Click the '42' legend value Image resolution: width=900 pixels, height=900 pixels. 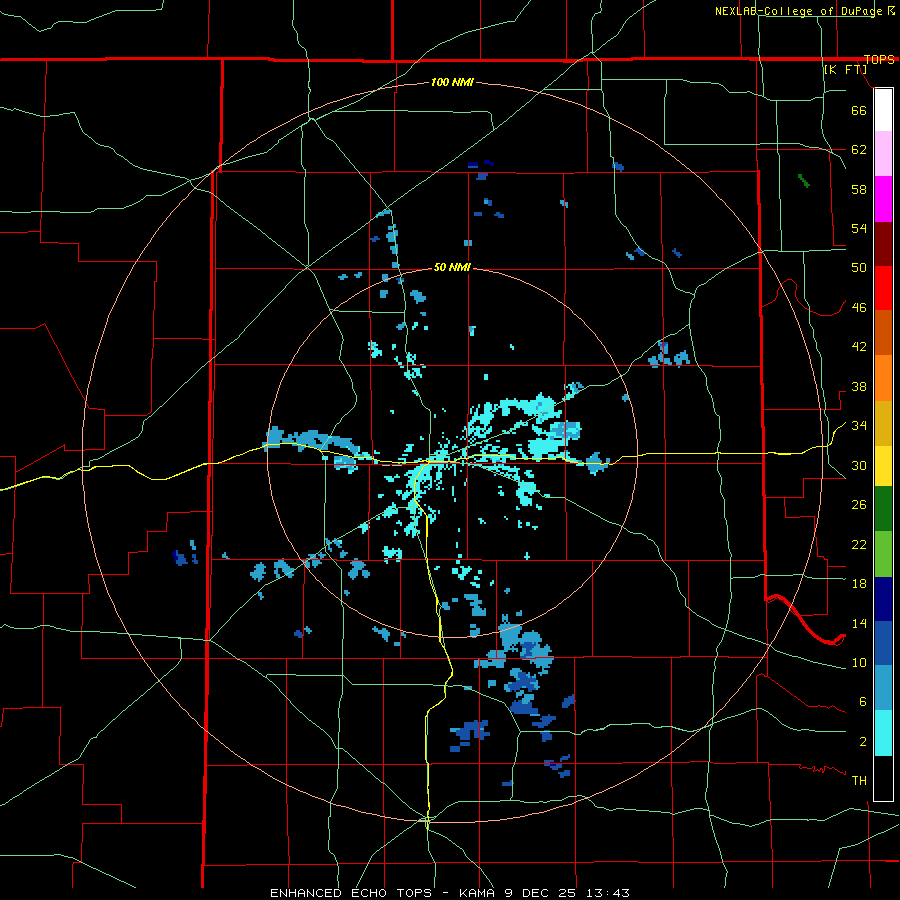click(x=859, y=347)
